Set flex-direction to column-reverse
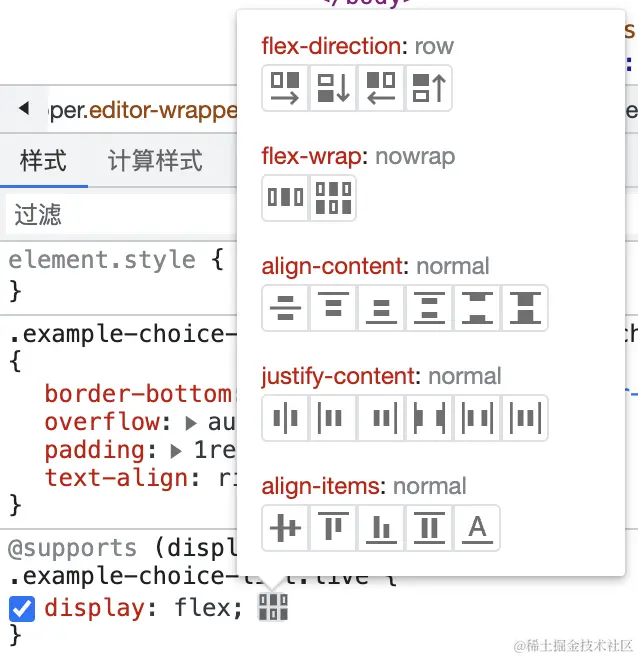The image size is (638, 658). [x=429, y=88]
